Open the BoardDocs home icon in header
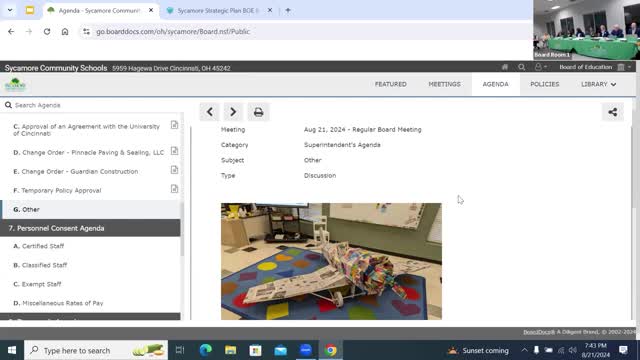This screenshot has width=640, height=360. coord(505,67)
